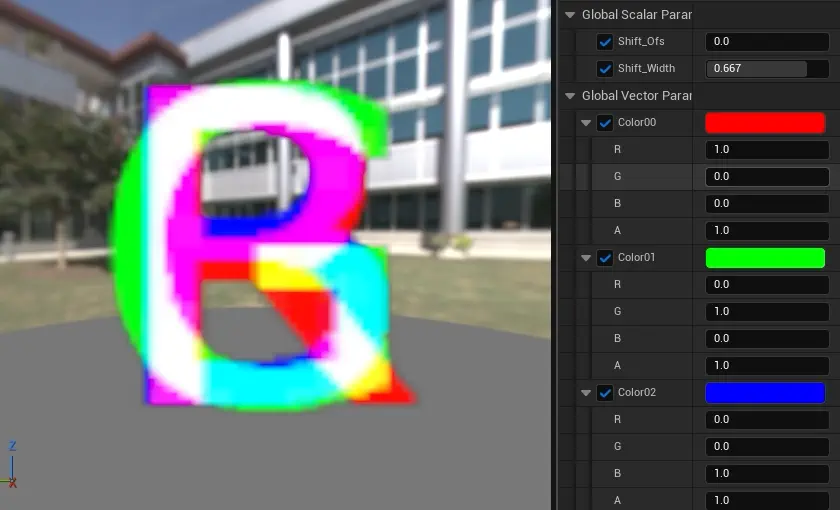Select the Color01 G channel value field
840x510 pixels.
coord(767,312)
